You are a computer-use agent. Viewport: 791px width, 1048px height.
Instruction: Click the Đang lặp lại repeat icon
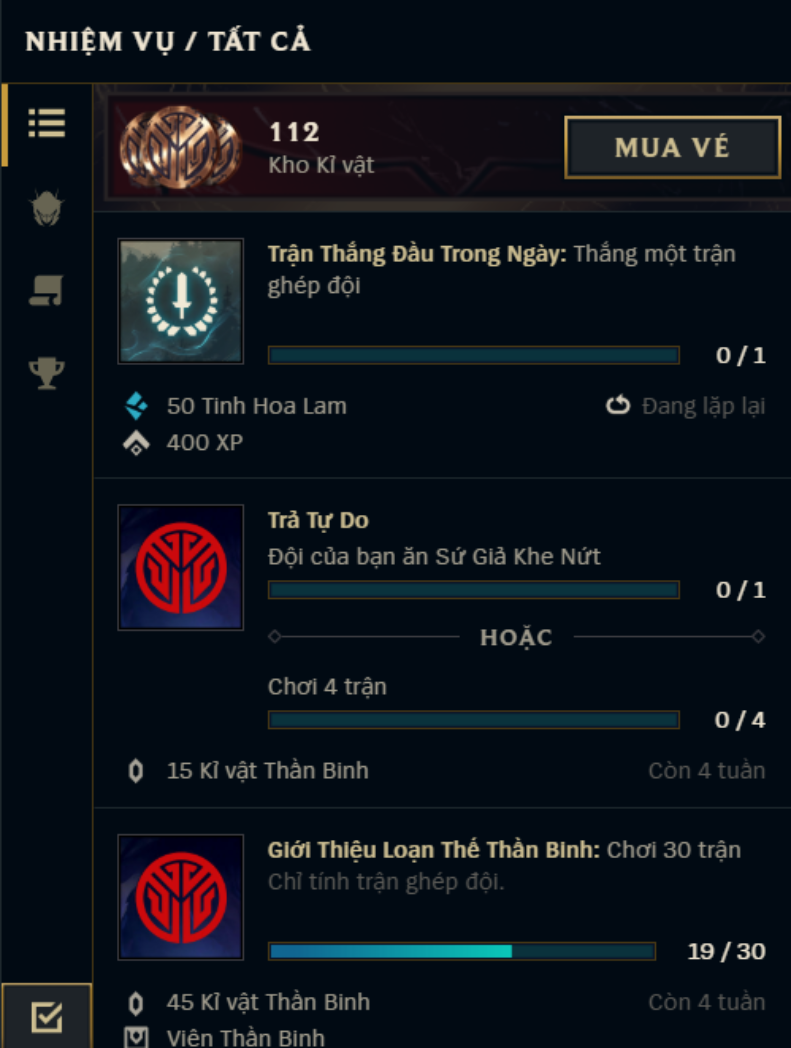point(618,405)
